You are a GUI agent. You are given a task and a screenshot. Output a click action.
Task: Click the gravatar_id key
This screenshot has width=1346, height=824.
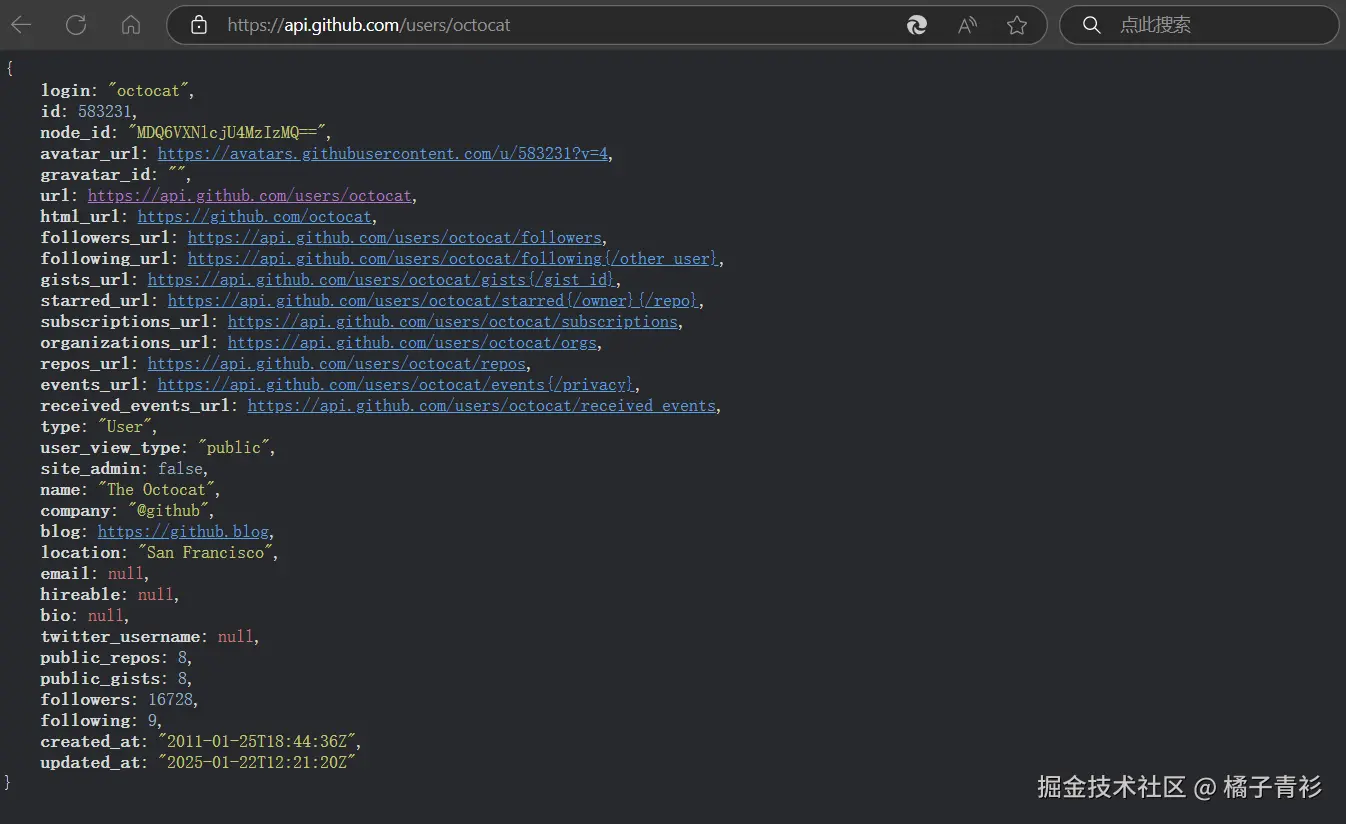94,175
